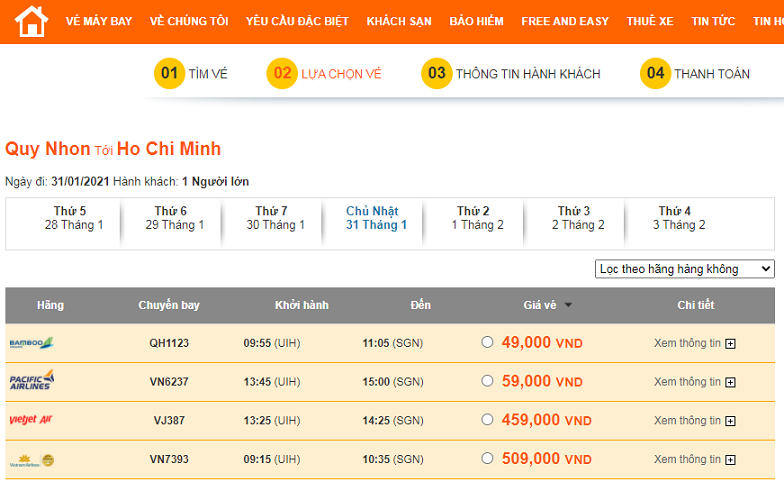Open the YÊU CẦU ĐẶC BIỆT menu
This screenshot has height=482, width=784.
(x=298, y=22)
